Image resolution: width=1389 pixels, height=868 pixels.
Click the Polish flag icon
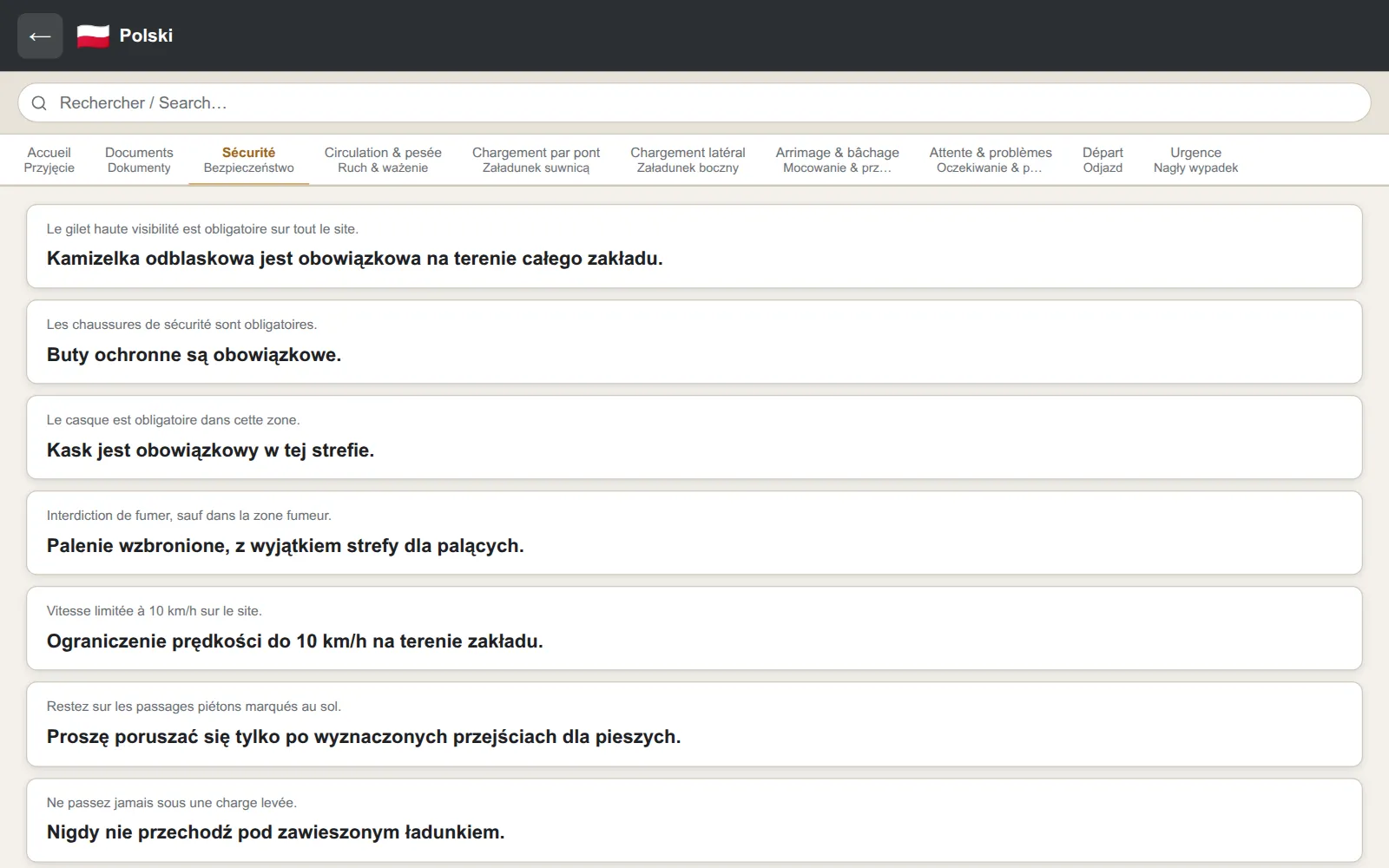coord(93,36)
